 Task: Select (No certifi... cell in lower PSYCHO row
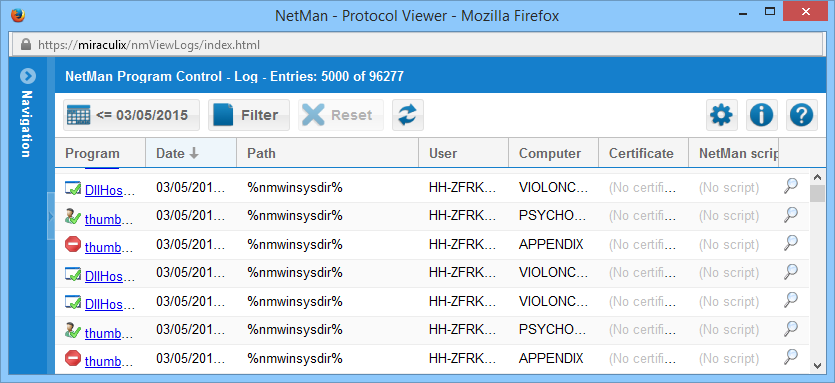click(643, 329)
